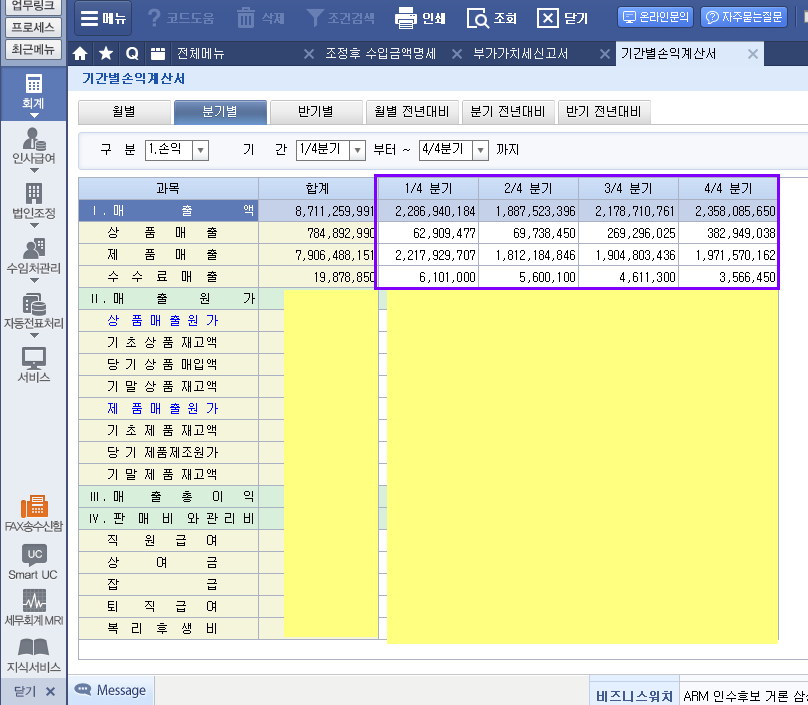Click the 1/4 분기 column header
Screen dimensions: 808x705
[x=428, y=189]
